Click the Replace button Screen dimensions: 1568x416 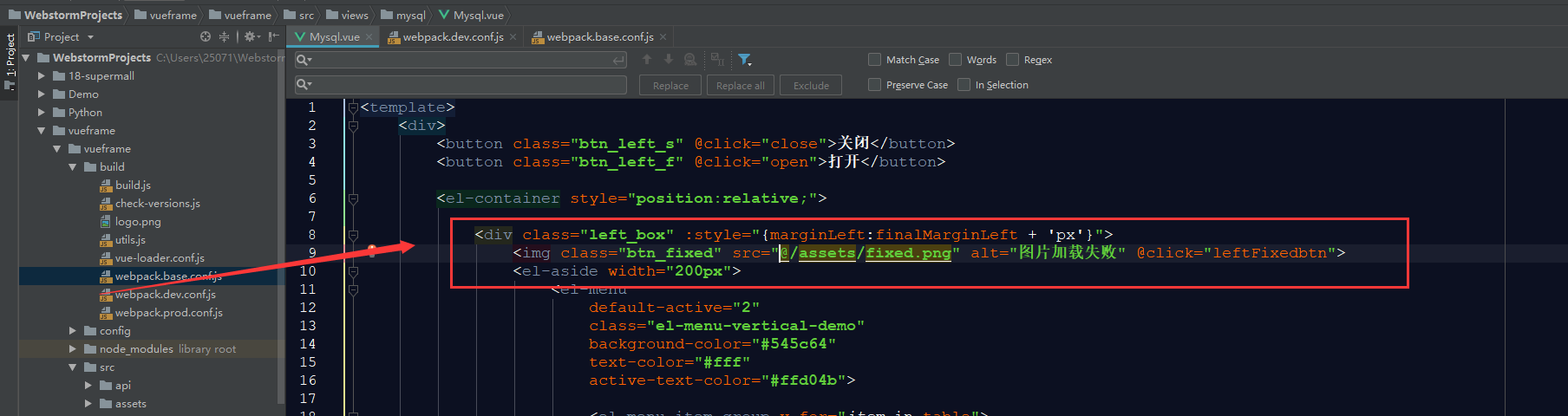670,85
